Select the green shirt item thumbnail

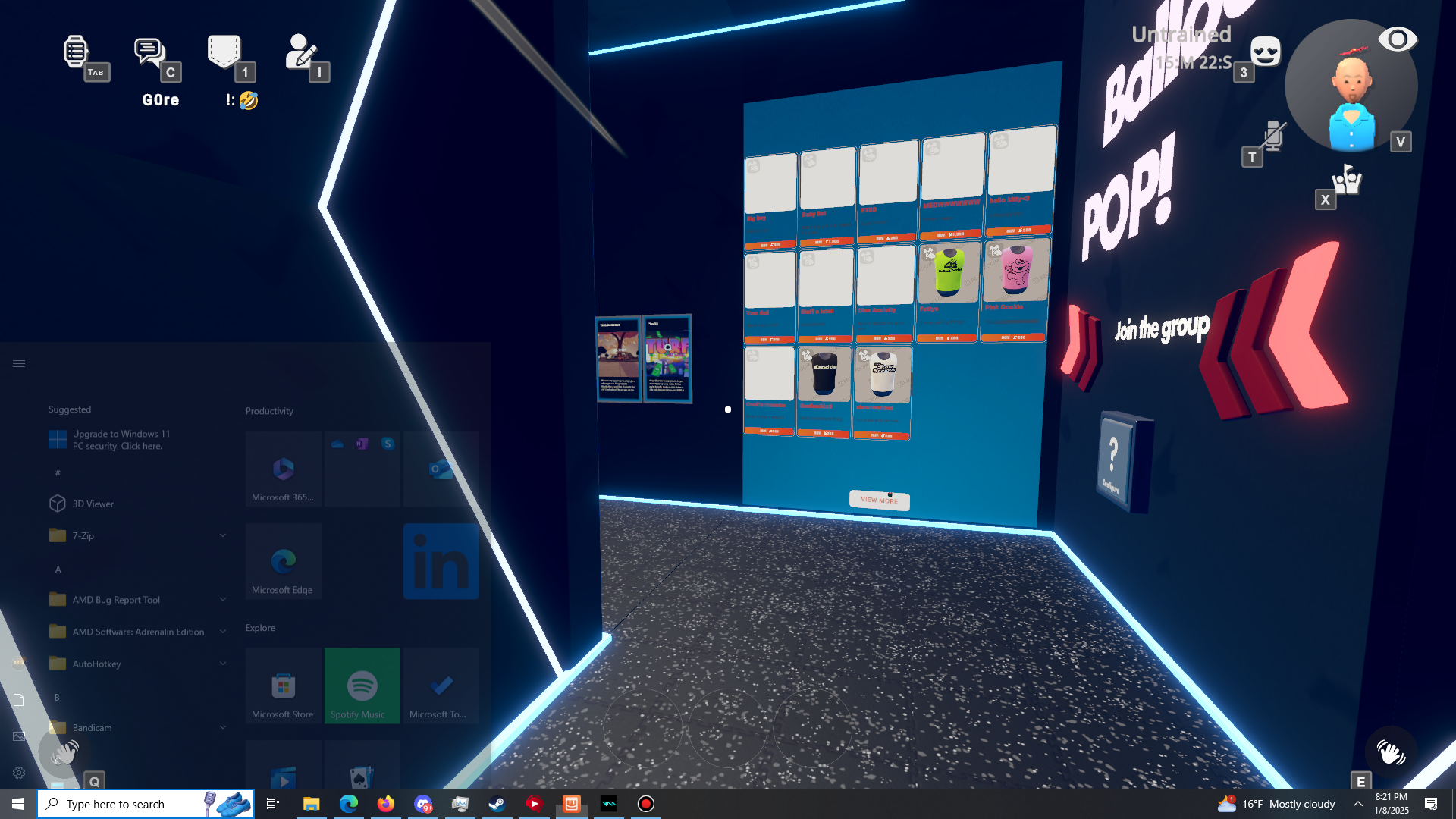[949, 273]
